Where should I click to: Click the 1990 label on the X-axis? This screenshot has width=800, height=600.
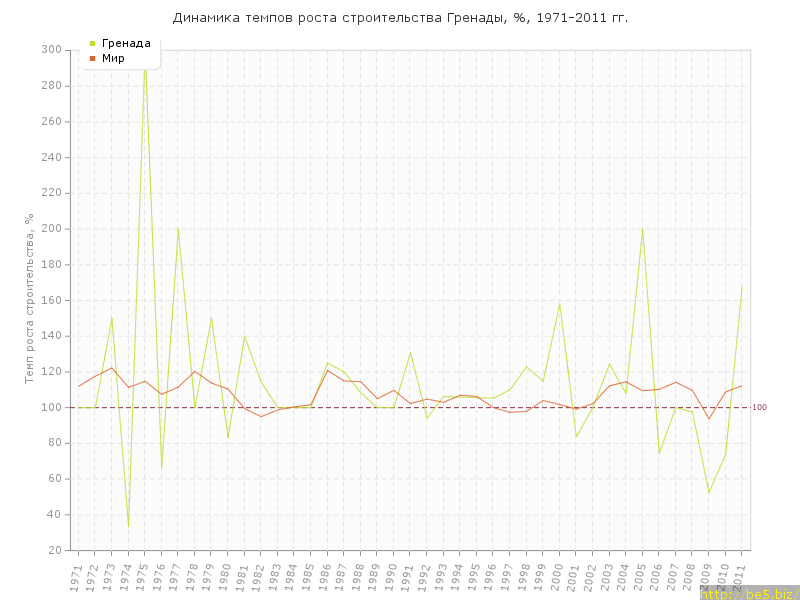click(391, 576)
